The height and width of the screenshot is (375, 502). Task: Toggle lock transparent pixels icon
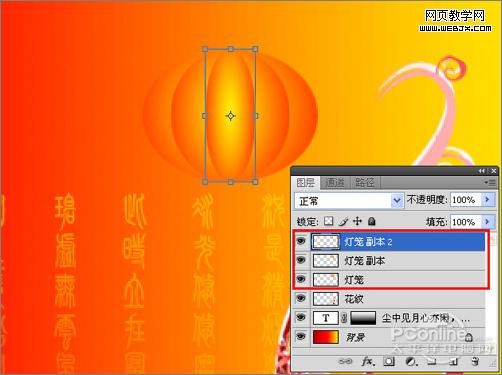pyautogui.click(x=329, y=221)
